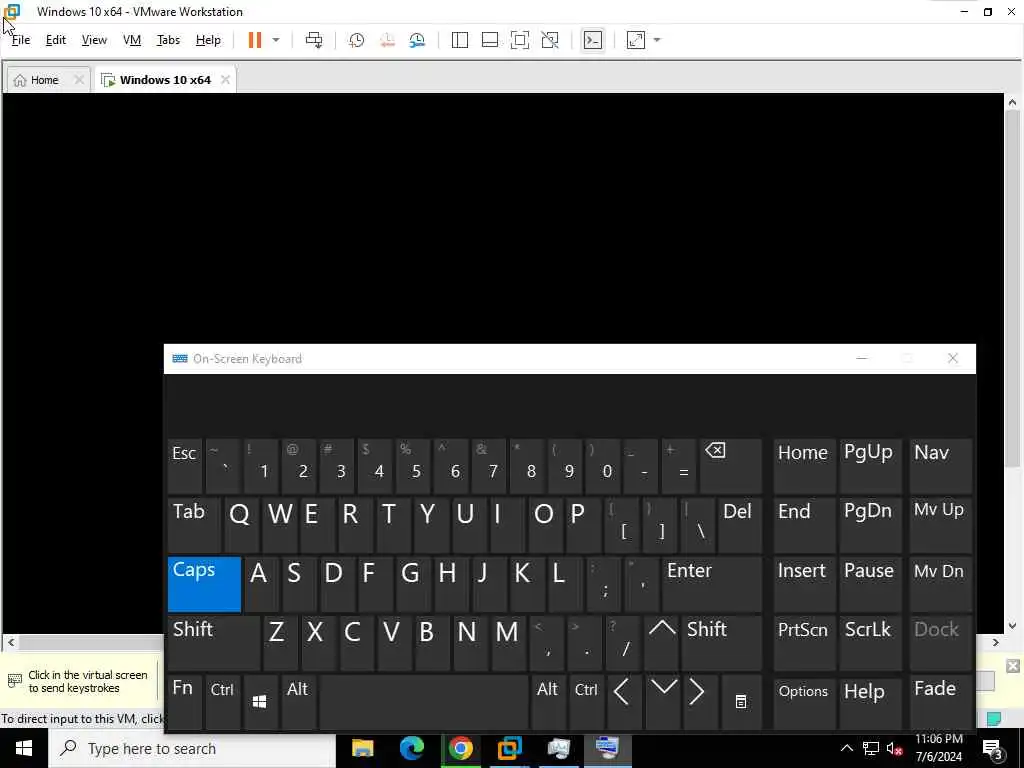Click the backspace key icon
The height and width of the screenshot is (768, 1024).
tap(730, 466)
